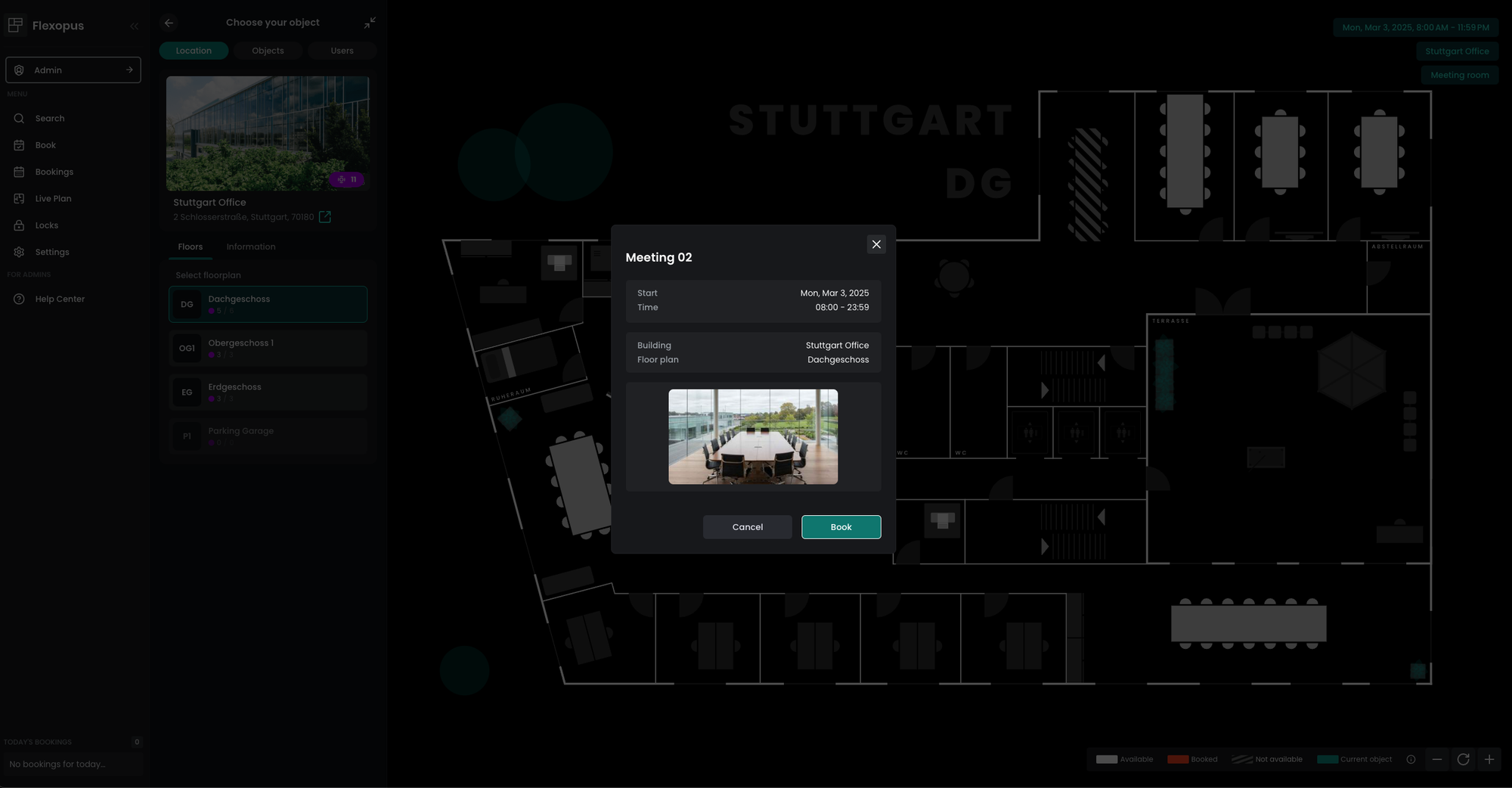Close the Meeting 02 dialog
This screenshot has height=788, width=1512.
click(x=876, y=244)
